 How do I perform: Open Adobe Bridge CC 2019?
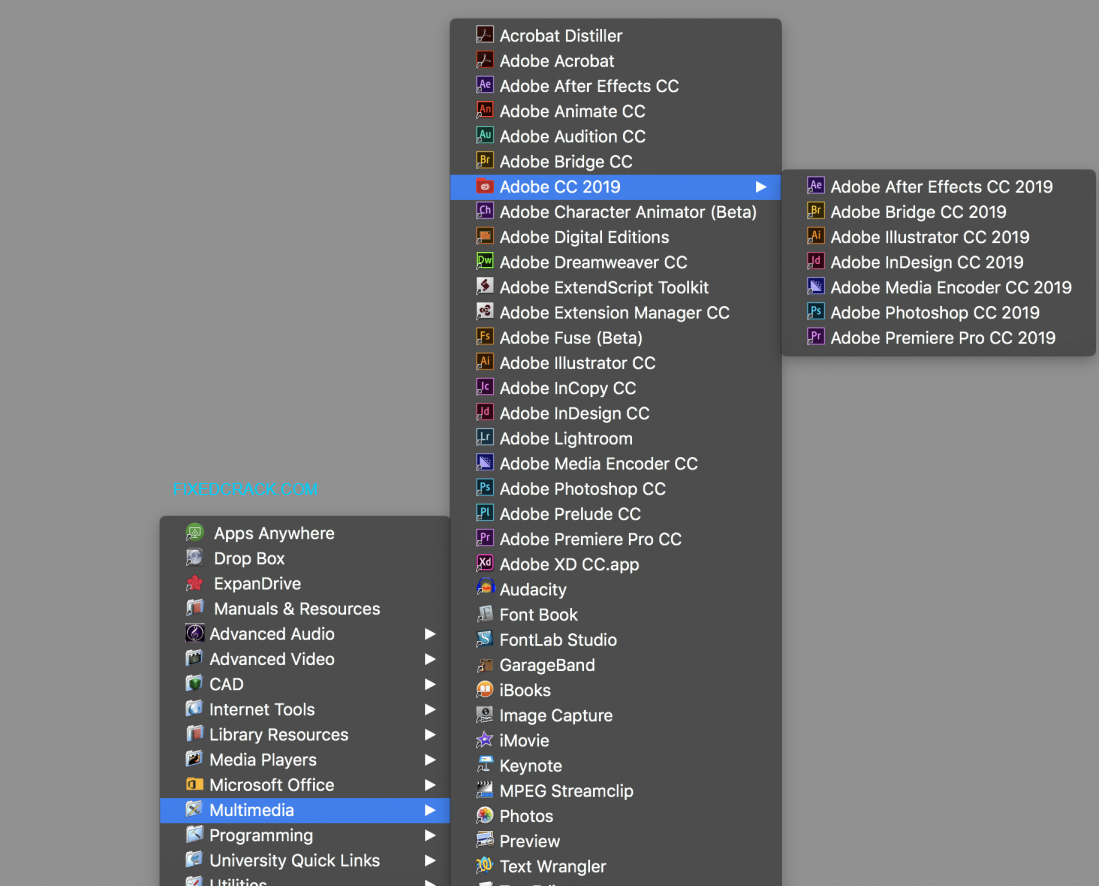click(938, 212)
